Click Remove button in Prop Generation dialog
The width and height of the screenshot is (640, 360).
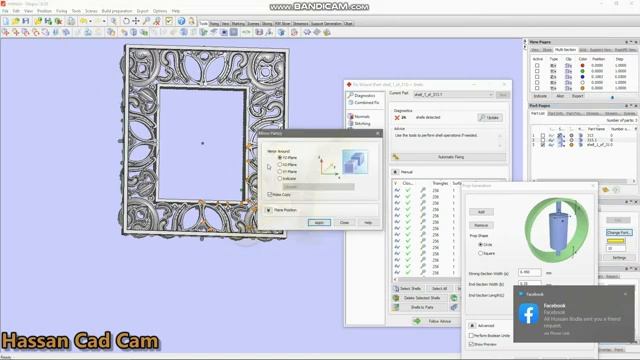coord(481,225)
